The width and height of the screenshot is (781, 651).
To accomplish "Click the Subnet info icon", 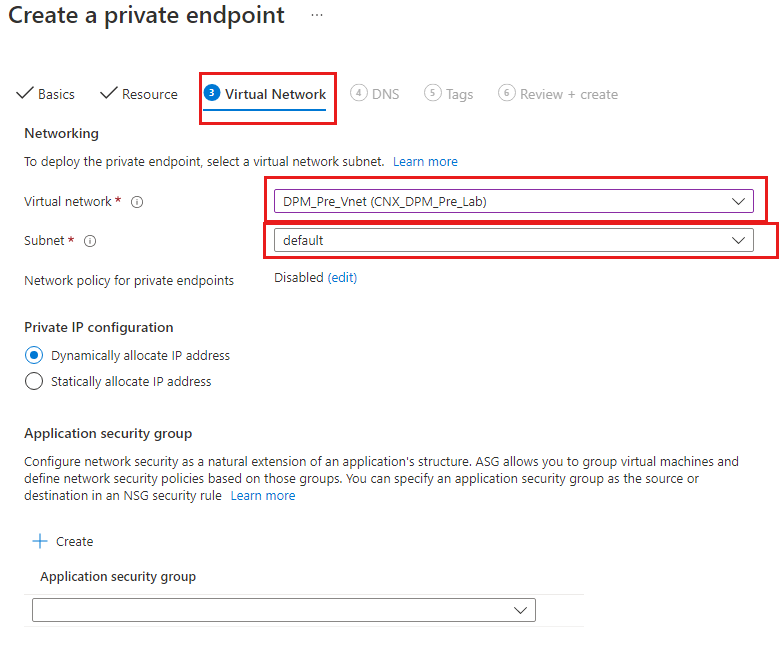I will (x=90, y=241).
